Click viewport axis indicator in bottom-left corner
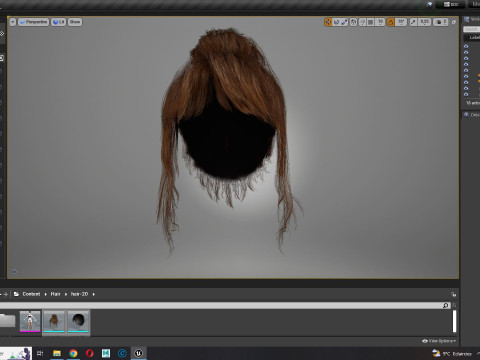480x360 pixels. (14, 271)
